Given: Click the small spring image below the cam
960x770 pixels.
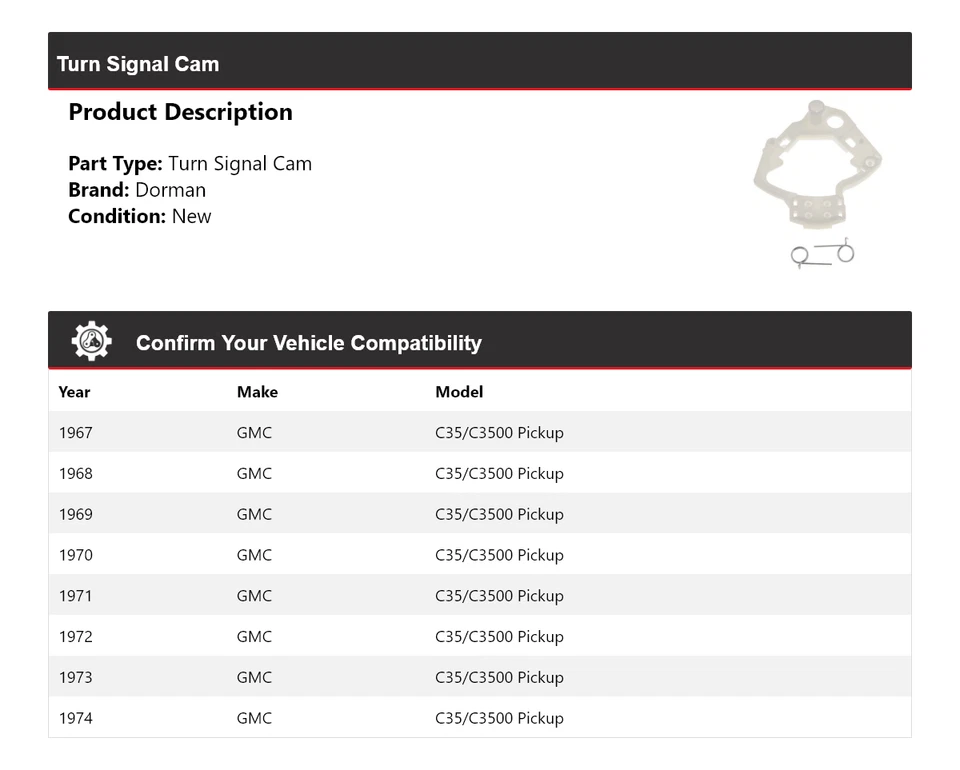Looking at the screenshot, I should coord(822,254).
